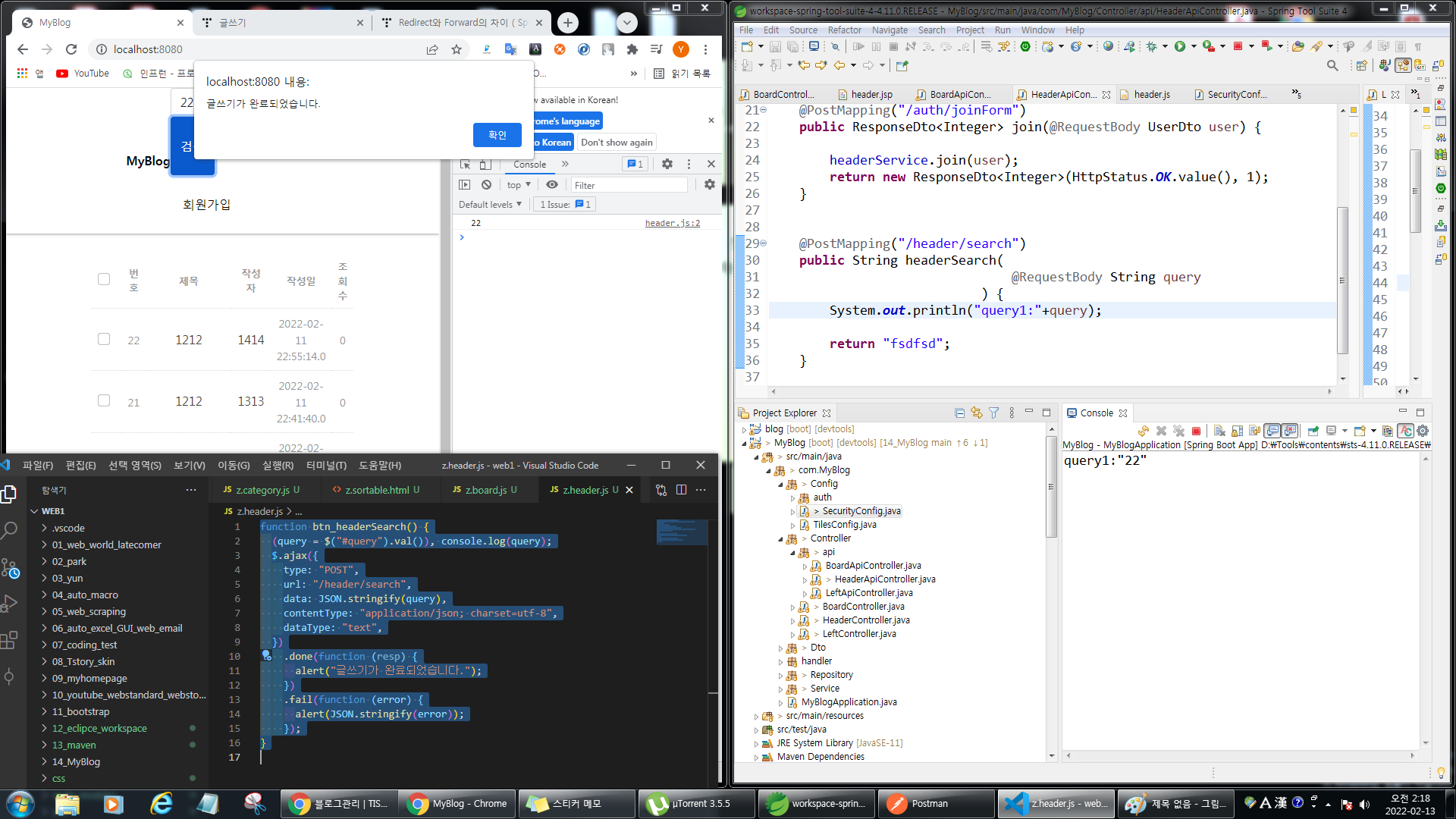
Task: Check the checkbox for post 22
Action: tap(104, 339)
